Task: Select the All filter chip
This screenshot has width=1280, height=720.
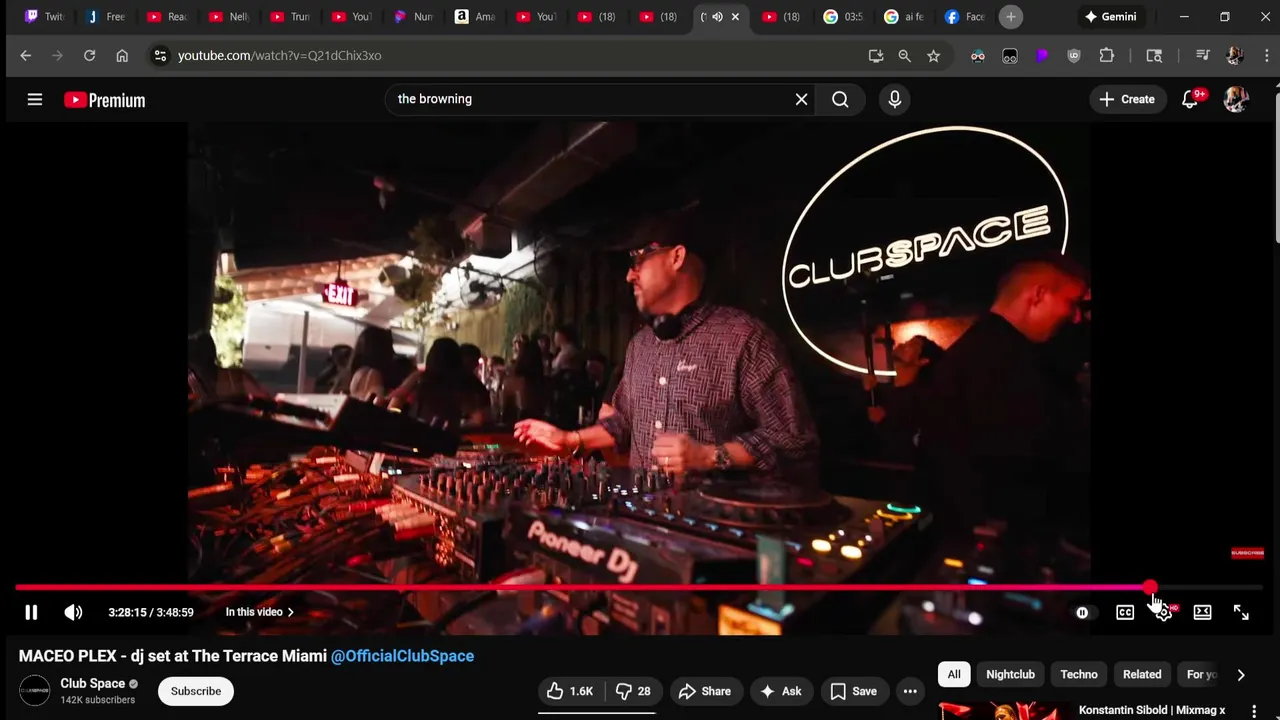Action: click(x=954, y=675)
